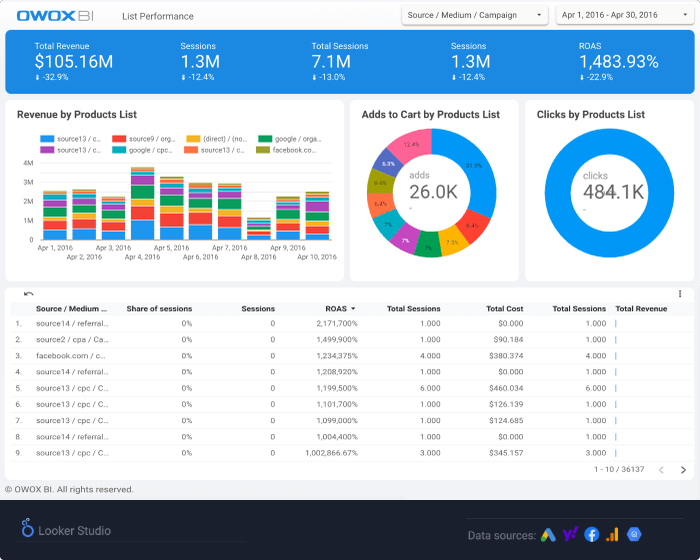The height and width of the screenshot is (560, 700).
Task: Click the Share of sessions column header
Action: [159, 309]
